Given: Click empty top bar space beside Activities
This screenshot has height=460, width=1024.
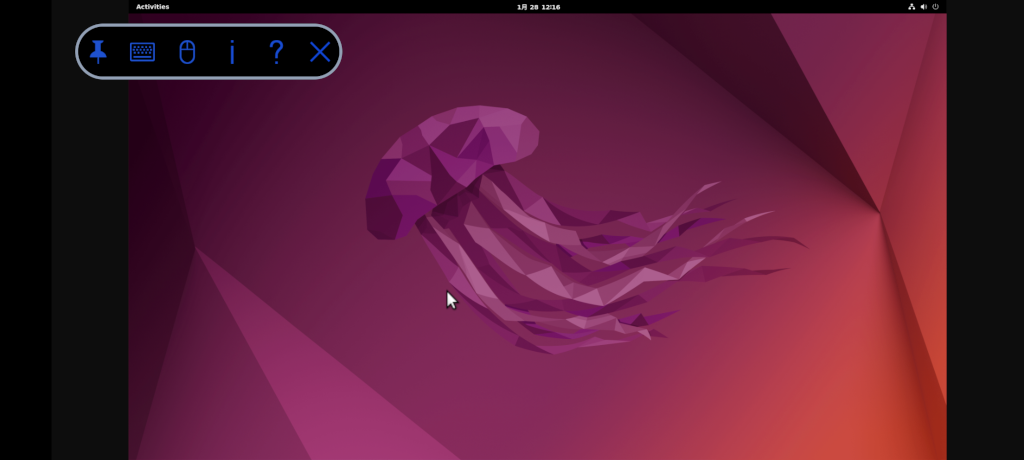Looking at the screenshot, I should pyautogui.click(x=300, y=7).
